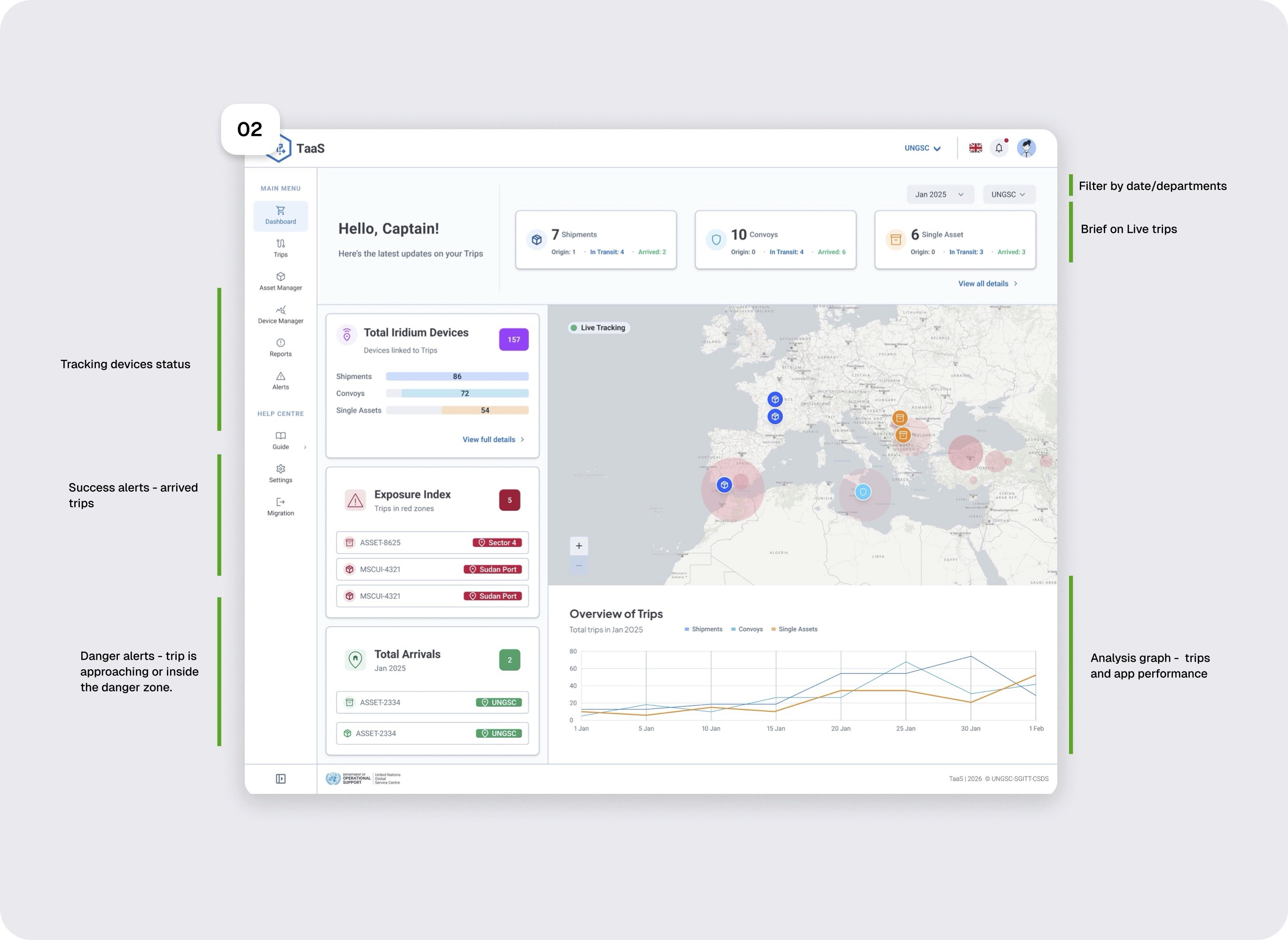Click the Exposure Index warning triangle icon
This screenshot has height=940, width=1288.
pyautogui.click(x=355, y=500)
